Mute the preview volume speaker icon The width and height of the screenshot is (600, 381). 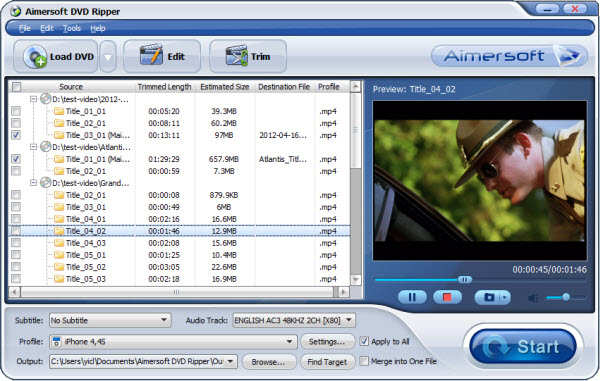533,297
